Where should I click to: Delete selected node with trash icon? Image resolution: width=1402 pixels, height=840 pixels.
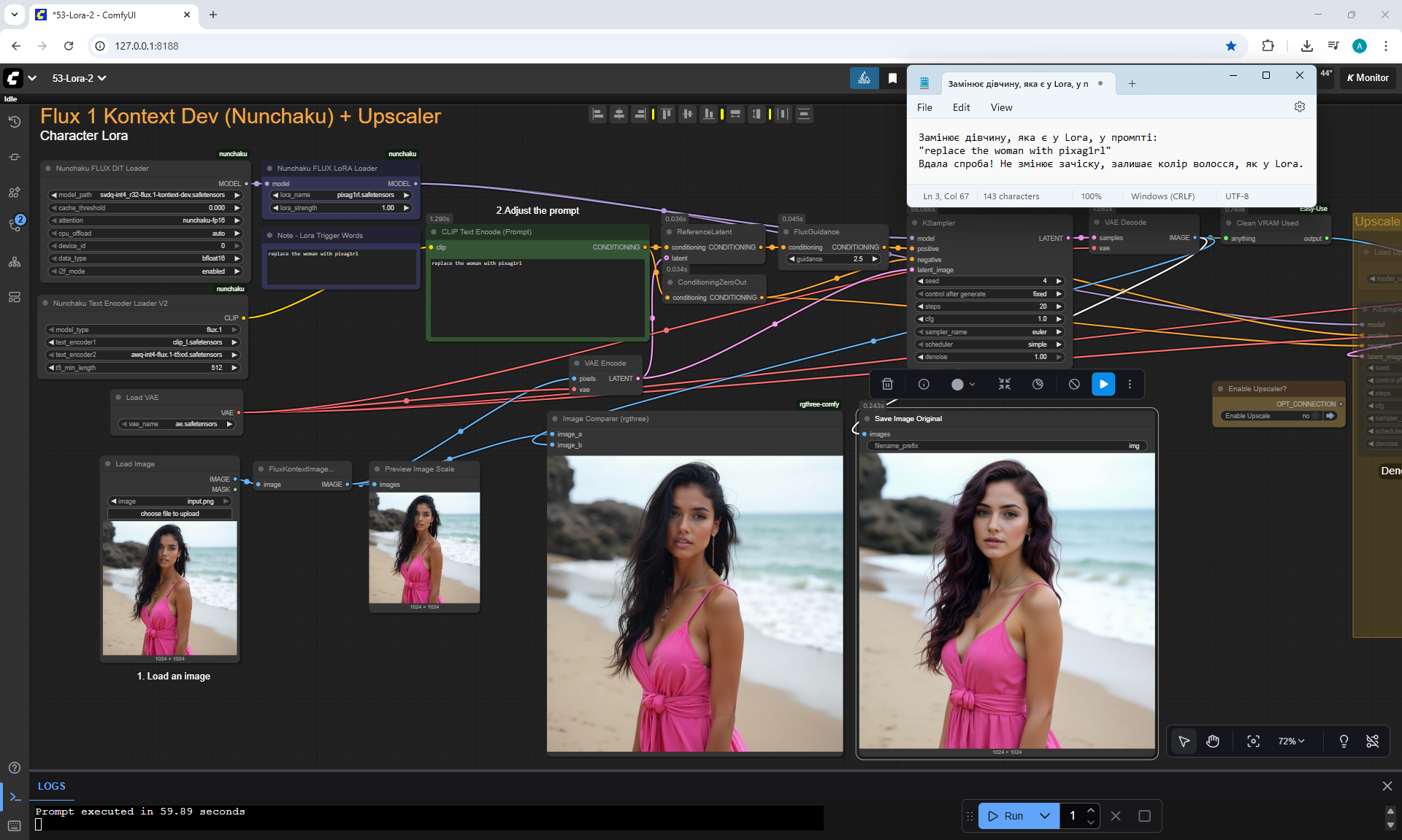tap(887, 384)
